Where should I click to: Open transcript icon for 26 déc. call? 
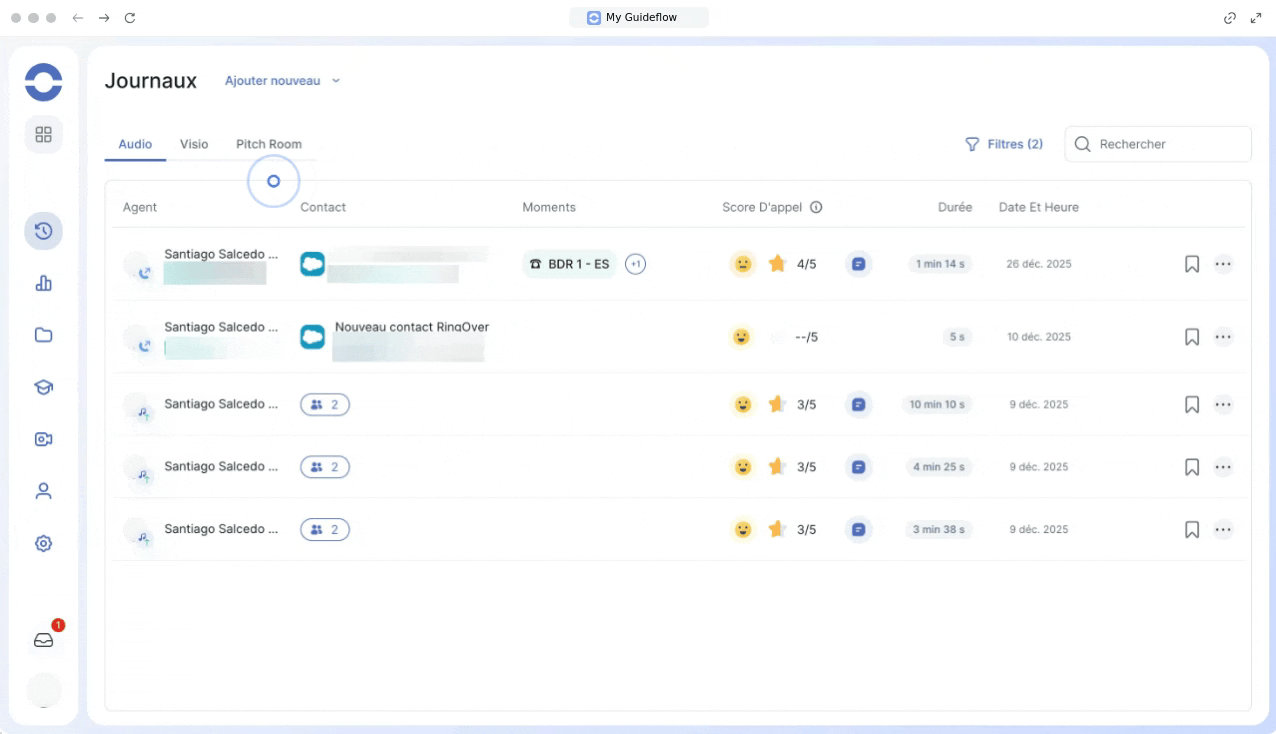pyautogui.click(x=858, y=264)
